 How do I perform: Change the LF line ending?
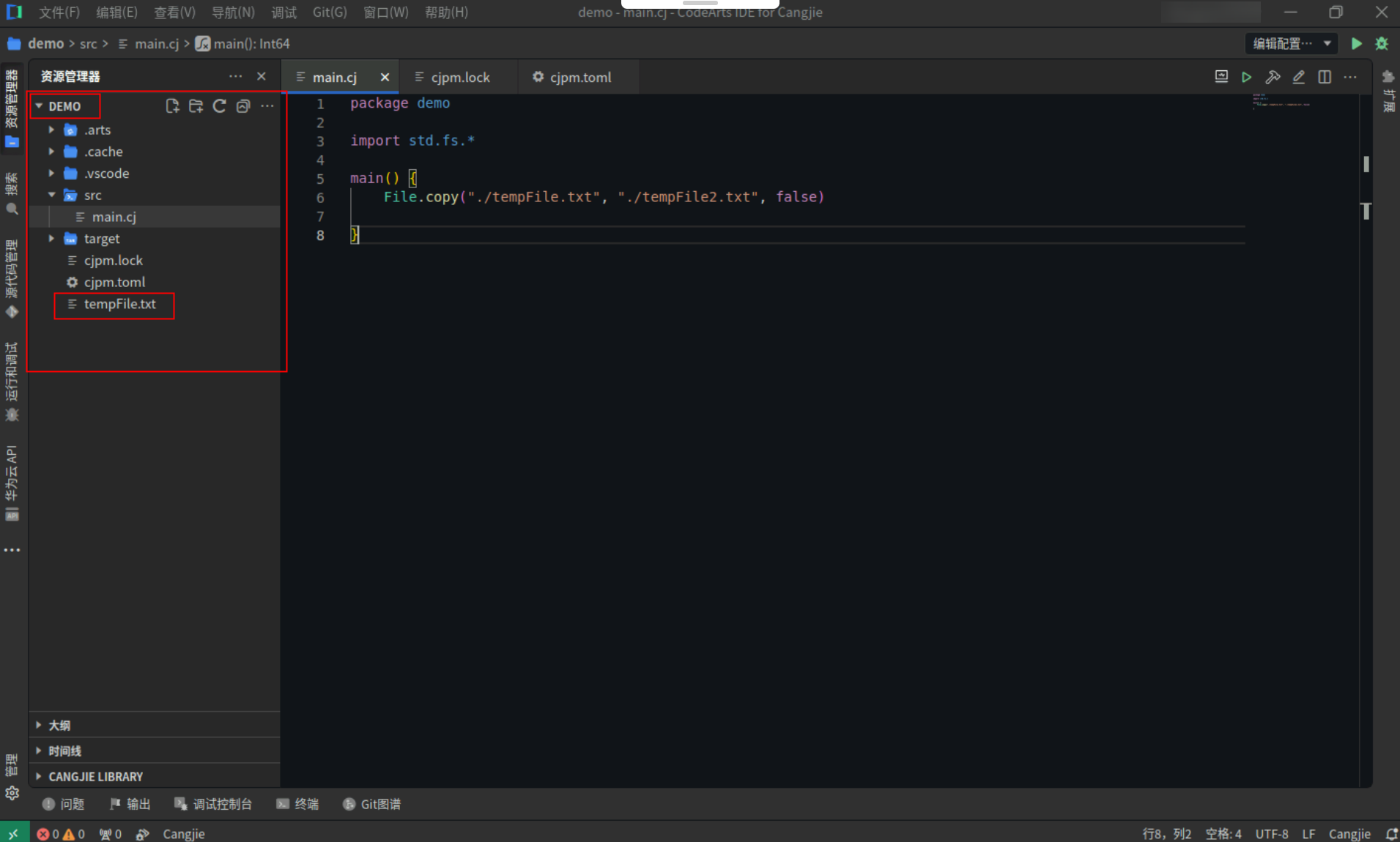(1308, 834)
